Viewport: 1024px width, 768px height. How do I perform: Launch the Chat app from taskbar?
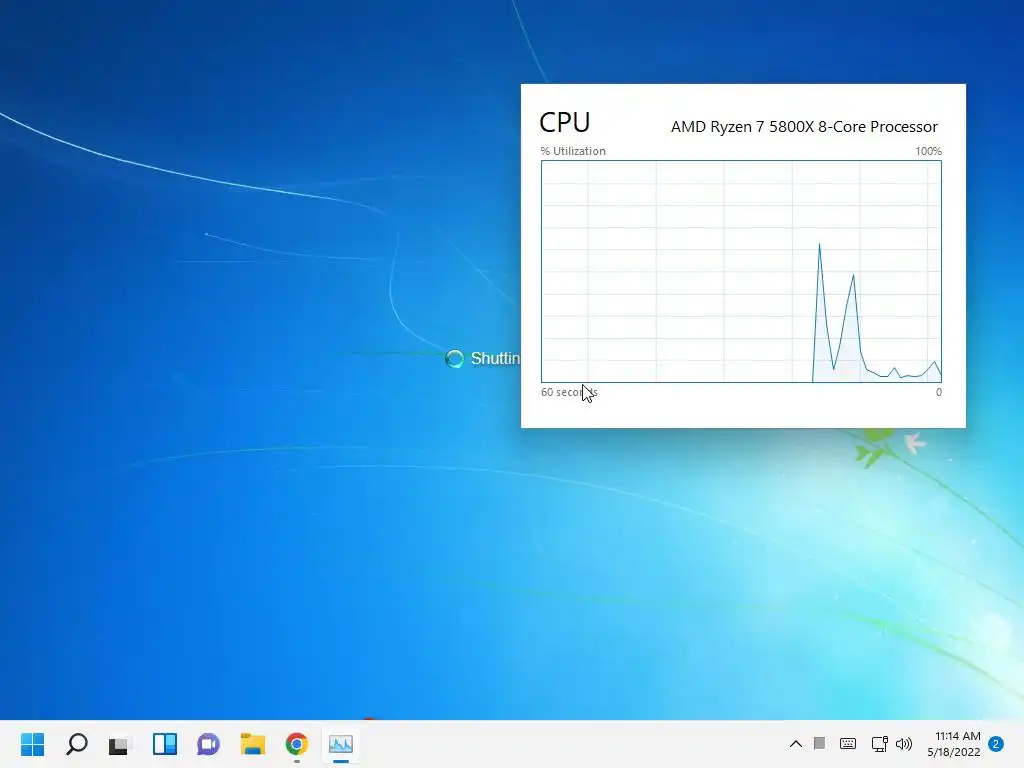[208, 744]
